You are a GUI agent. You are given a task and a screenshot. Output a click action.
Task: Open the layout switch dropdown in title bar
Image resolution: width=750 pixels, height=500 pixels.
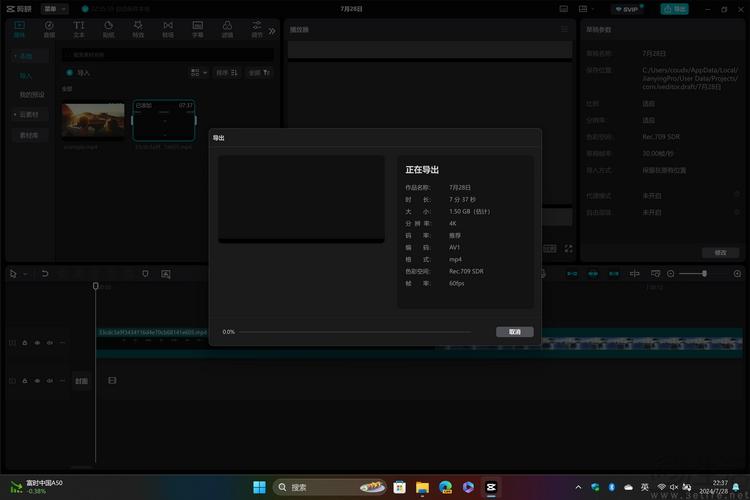(x=586, y=9)
